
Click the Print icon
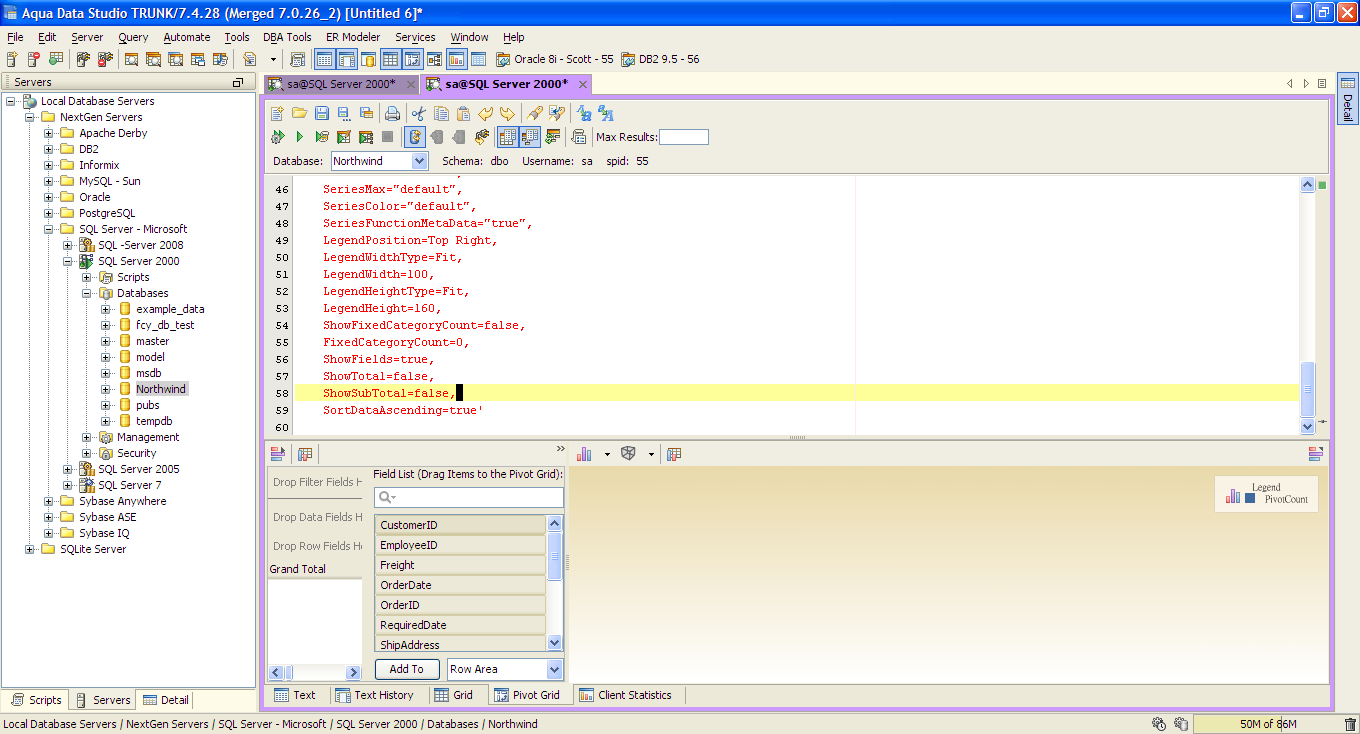pyautogui.click(x=393, y=113)
